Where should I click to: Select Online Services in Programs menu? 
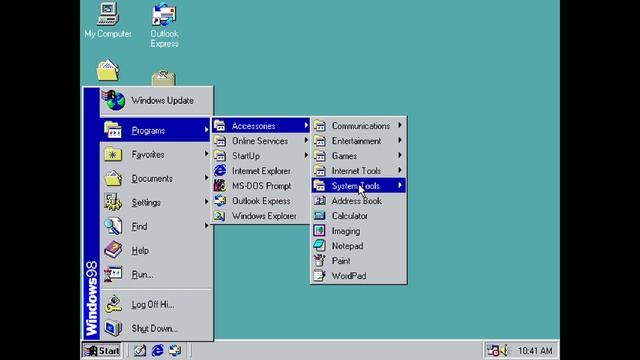261,141
